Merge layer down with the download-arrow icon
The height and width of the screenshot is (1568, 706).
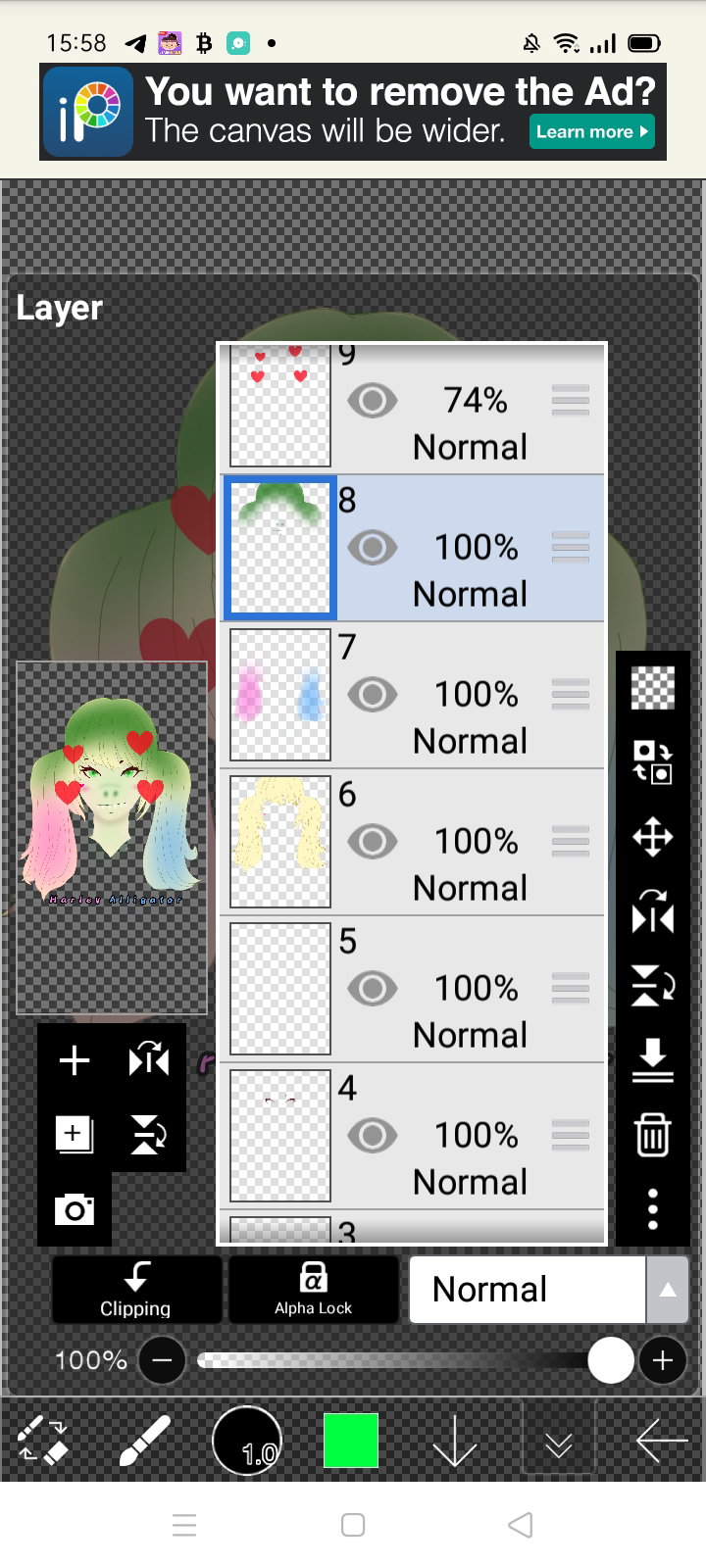[x=652, y=1060]
